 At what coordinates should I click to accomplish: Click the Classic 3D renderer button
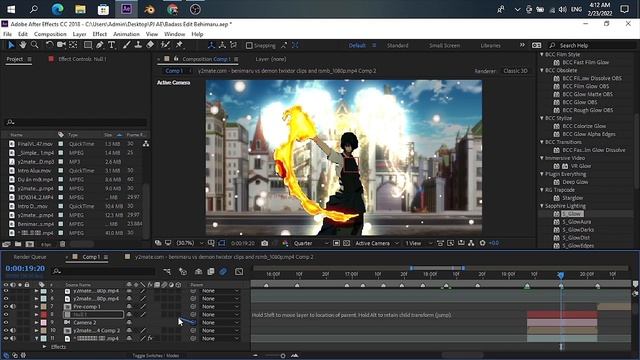(x=515, y=71)
